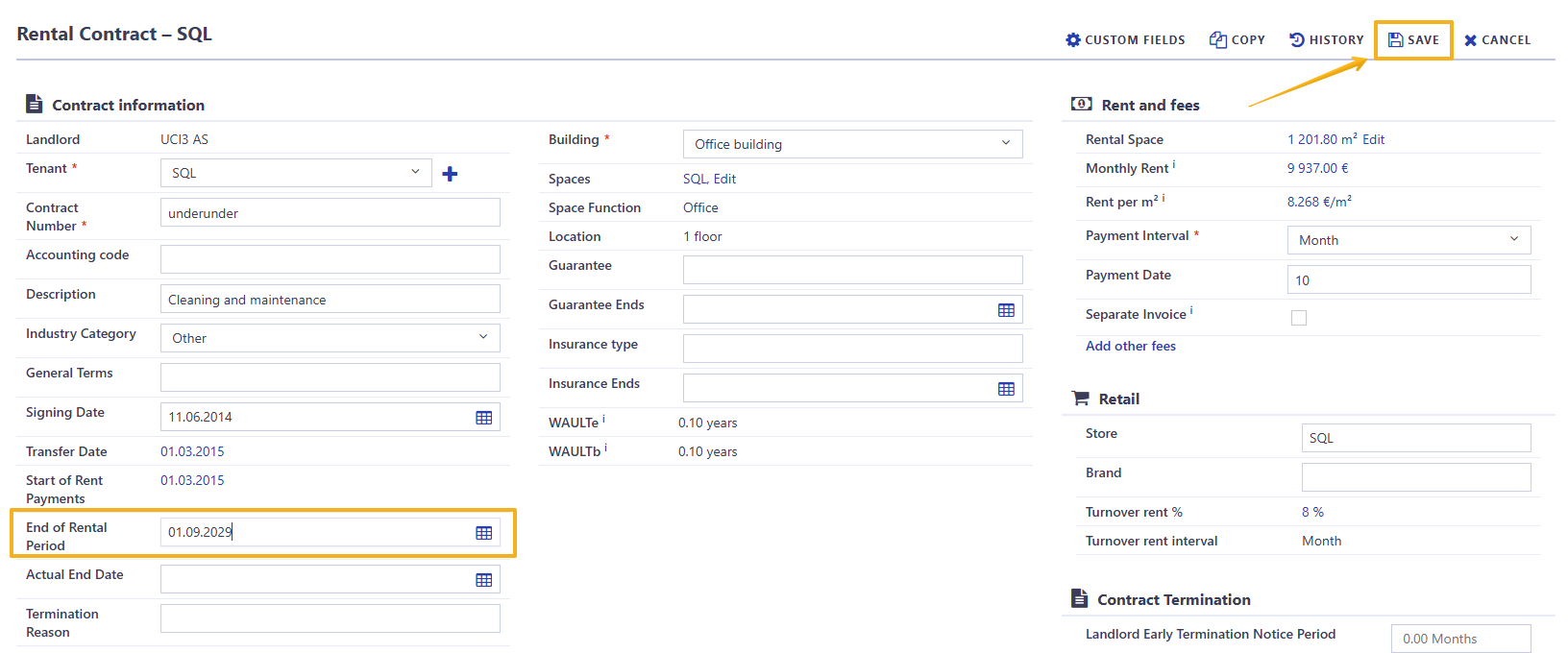
Task: Click Rental Space 1 201.80 m² value
Action: pos(1322,139)
